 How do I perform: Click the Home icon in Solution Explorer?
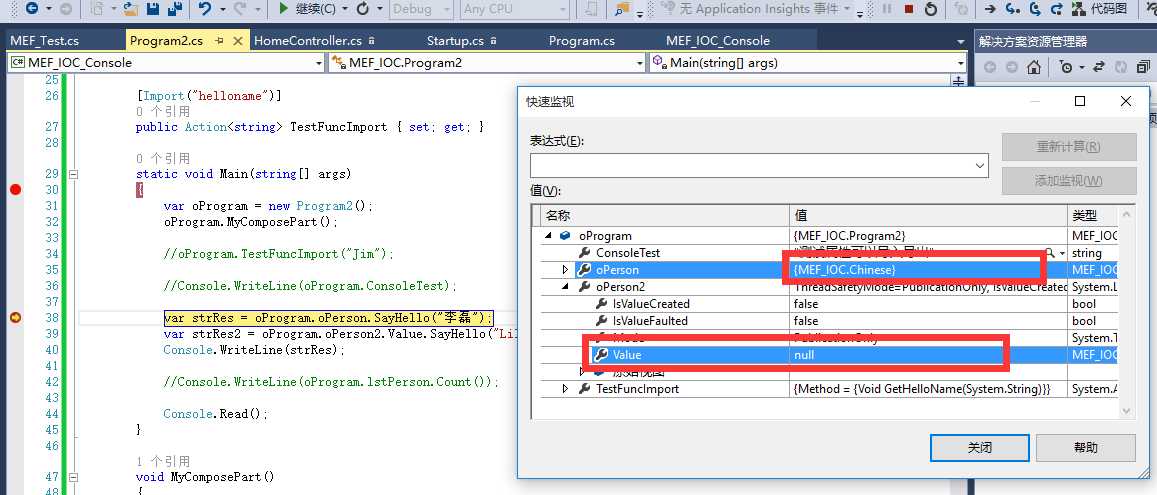click(x=1034, y=67)
